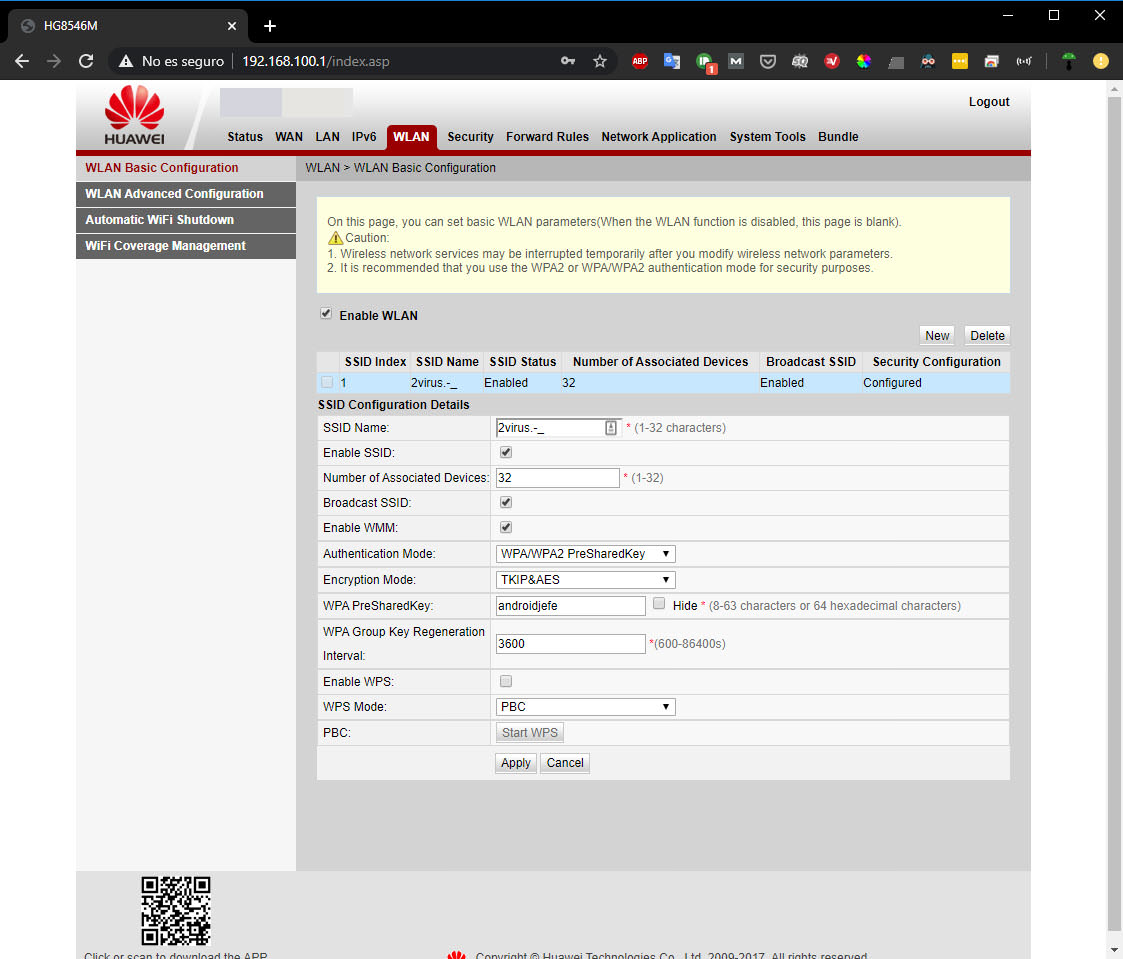
Task: Open WLAN Advanced Configuration in the sidebar
Action: 174,194
